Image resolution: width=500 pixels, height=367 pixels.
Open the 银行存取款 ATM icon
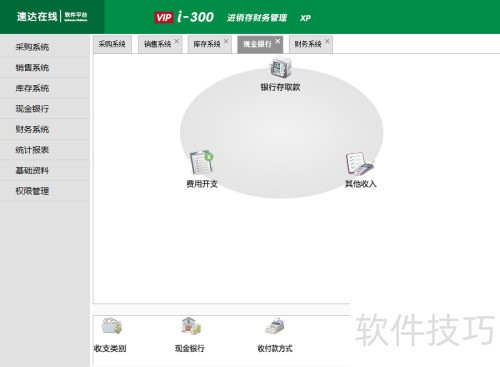[x=280, y=68]
